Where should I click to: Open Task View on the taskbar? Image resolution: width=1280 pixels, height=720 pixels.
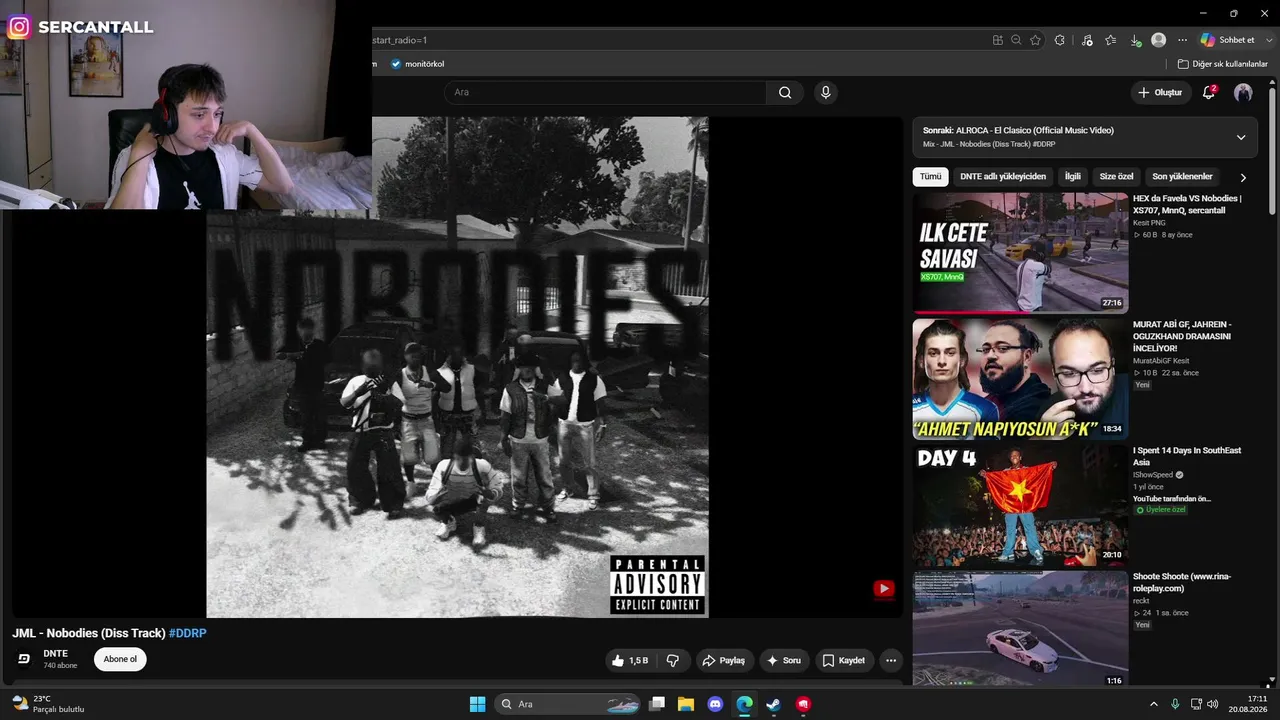click(x=657, y=704)
